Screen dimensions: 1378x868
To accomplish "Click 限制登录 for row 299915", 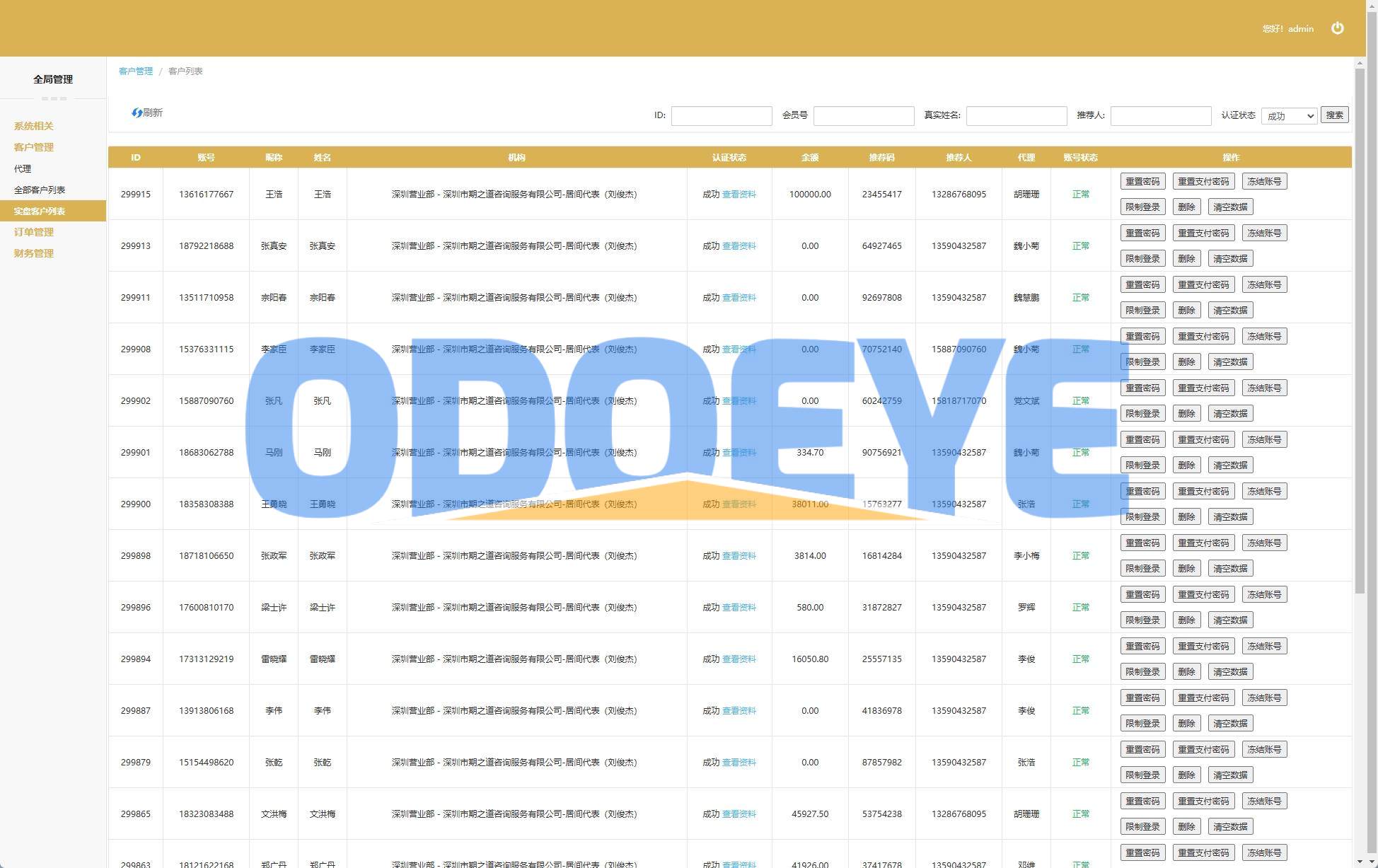I will click(1142, 207).
